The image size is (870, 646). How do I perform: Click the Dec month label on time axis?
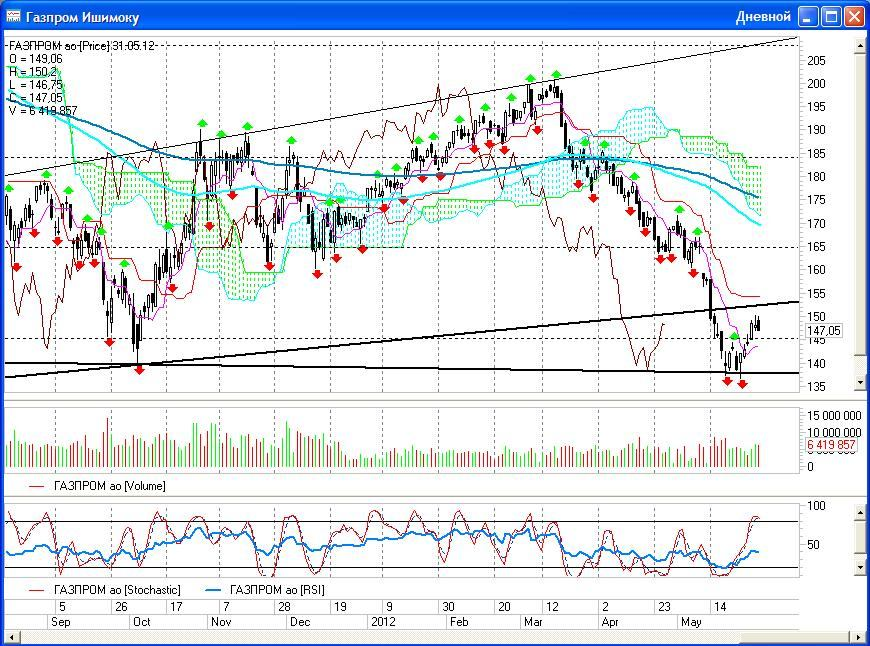click(300, 622)
